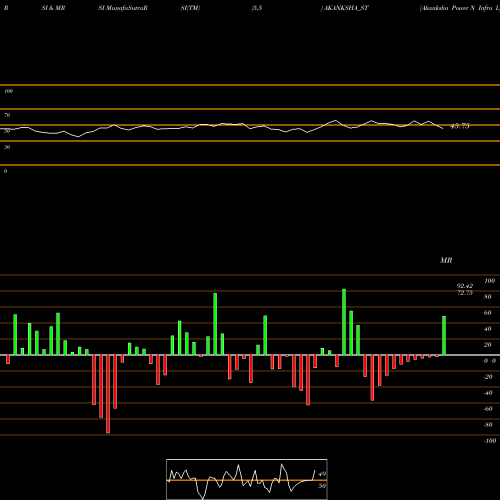Viewport: 500px width, 500px height.
Task: Click the last green MR bar at right
Action: pos(444,335)
